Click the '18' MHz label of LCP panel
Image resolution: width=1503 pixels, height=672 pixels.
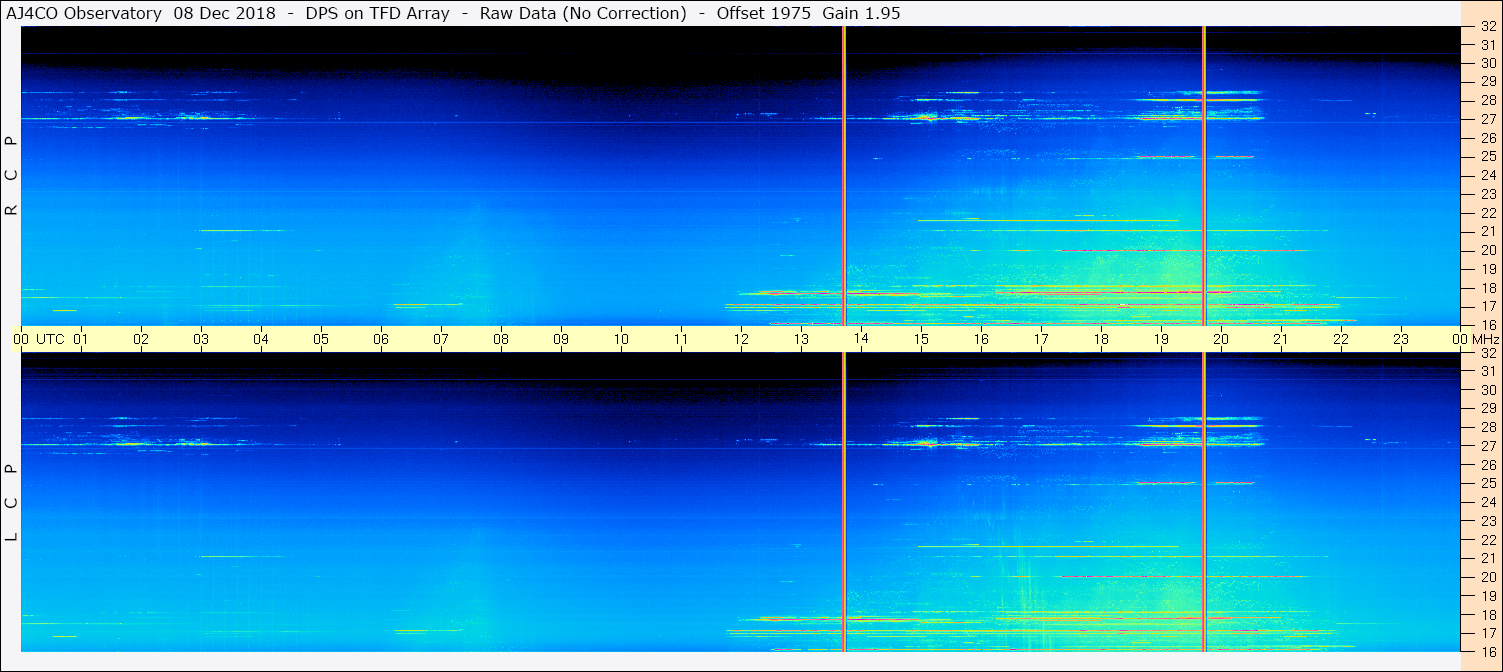click(1489, 615)
